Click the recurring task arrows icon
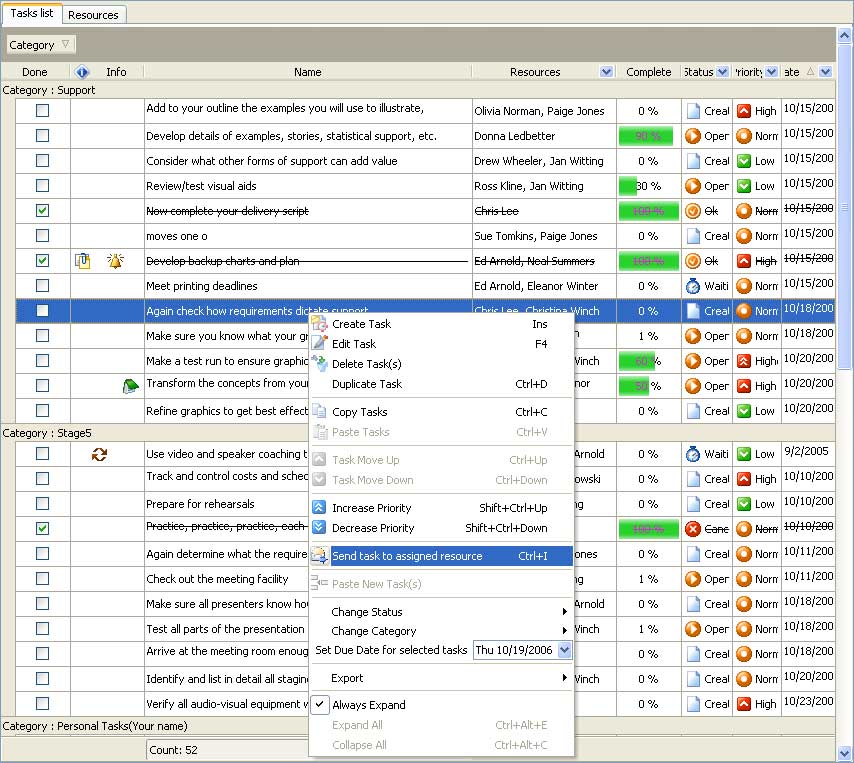Screen dimensions: 854x763 pos(99,454)
